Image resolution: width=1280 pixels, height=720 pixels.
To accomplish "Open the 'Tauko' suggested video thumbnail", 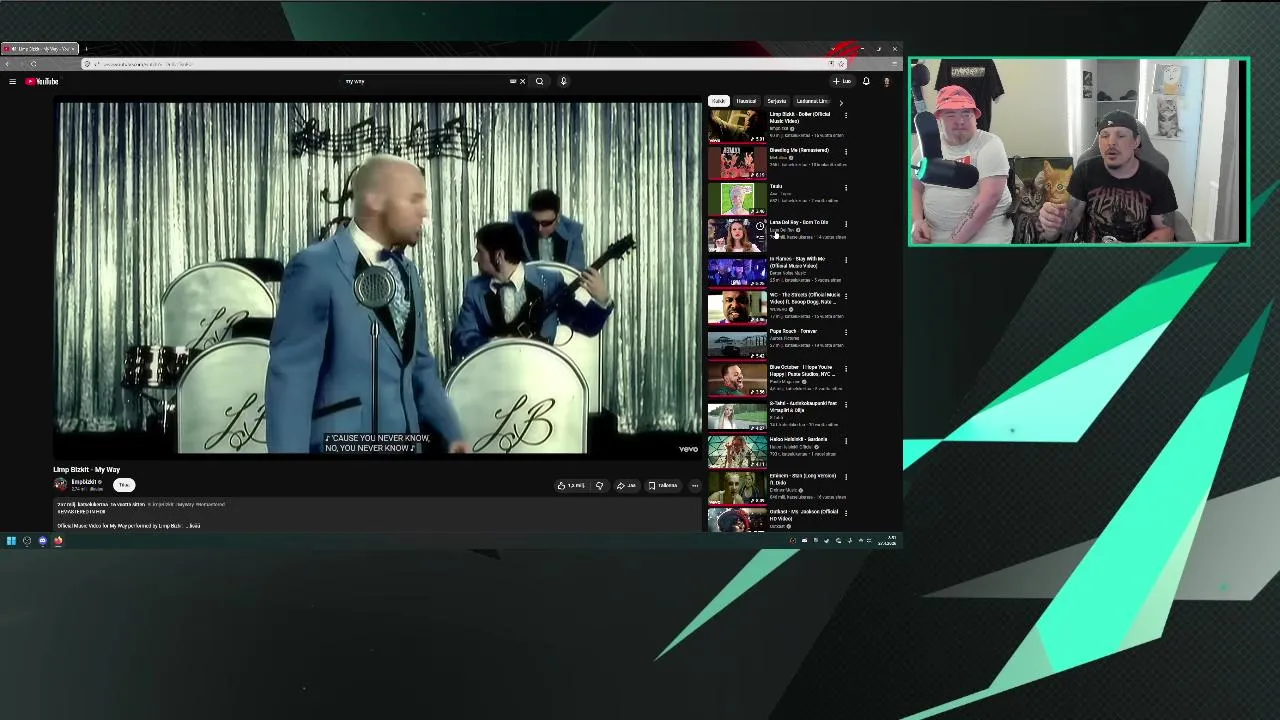I will coord(737,198).
